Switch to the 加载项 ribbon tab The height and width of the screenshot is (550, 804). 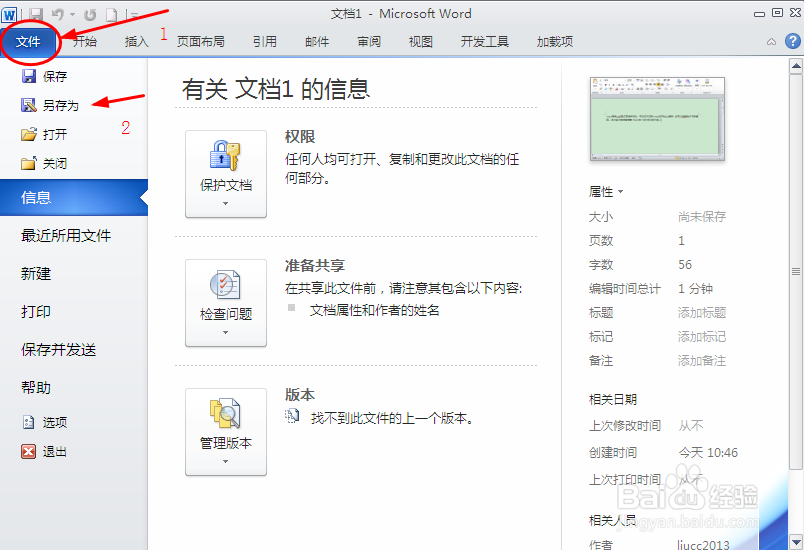(555, 42)
